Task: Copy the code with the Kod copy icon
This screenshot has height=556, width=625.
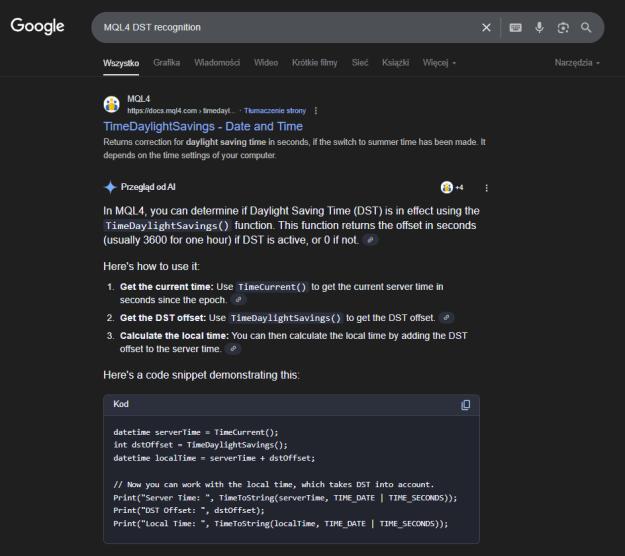Action: [465, 405]
